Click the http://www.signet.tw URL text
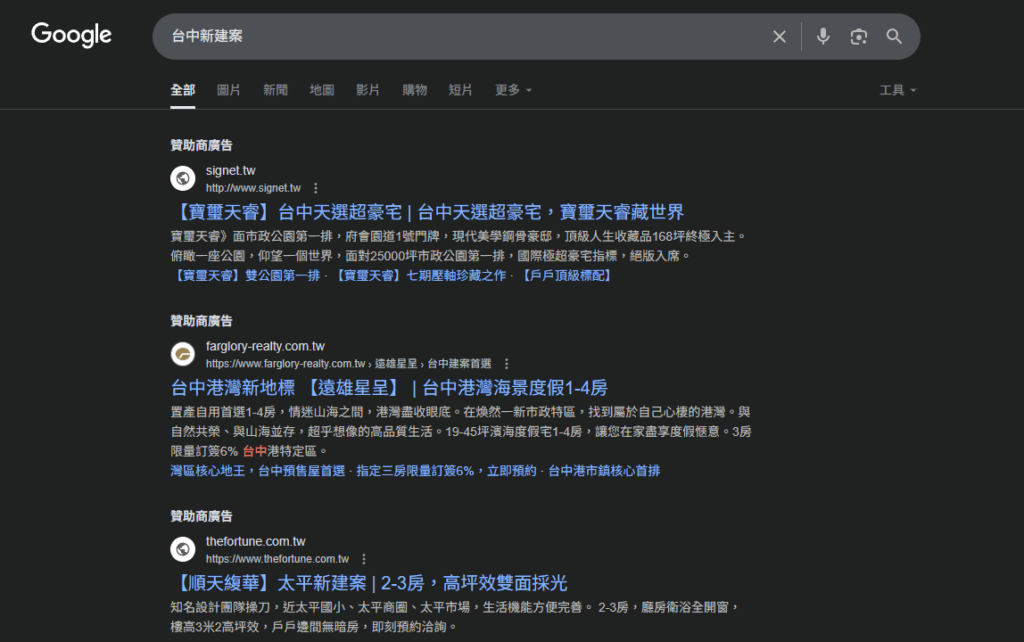 [x=253, y=188]
